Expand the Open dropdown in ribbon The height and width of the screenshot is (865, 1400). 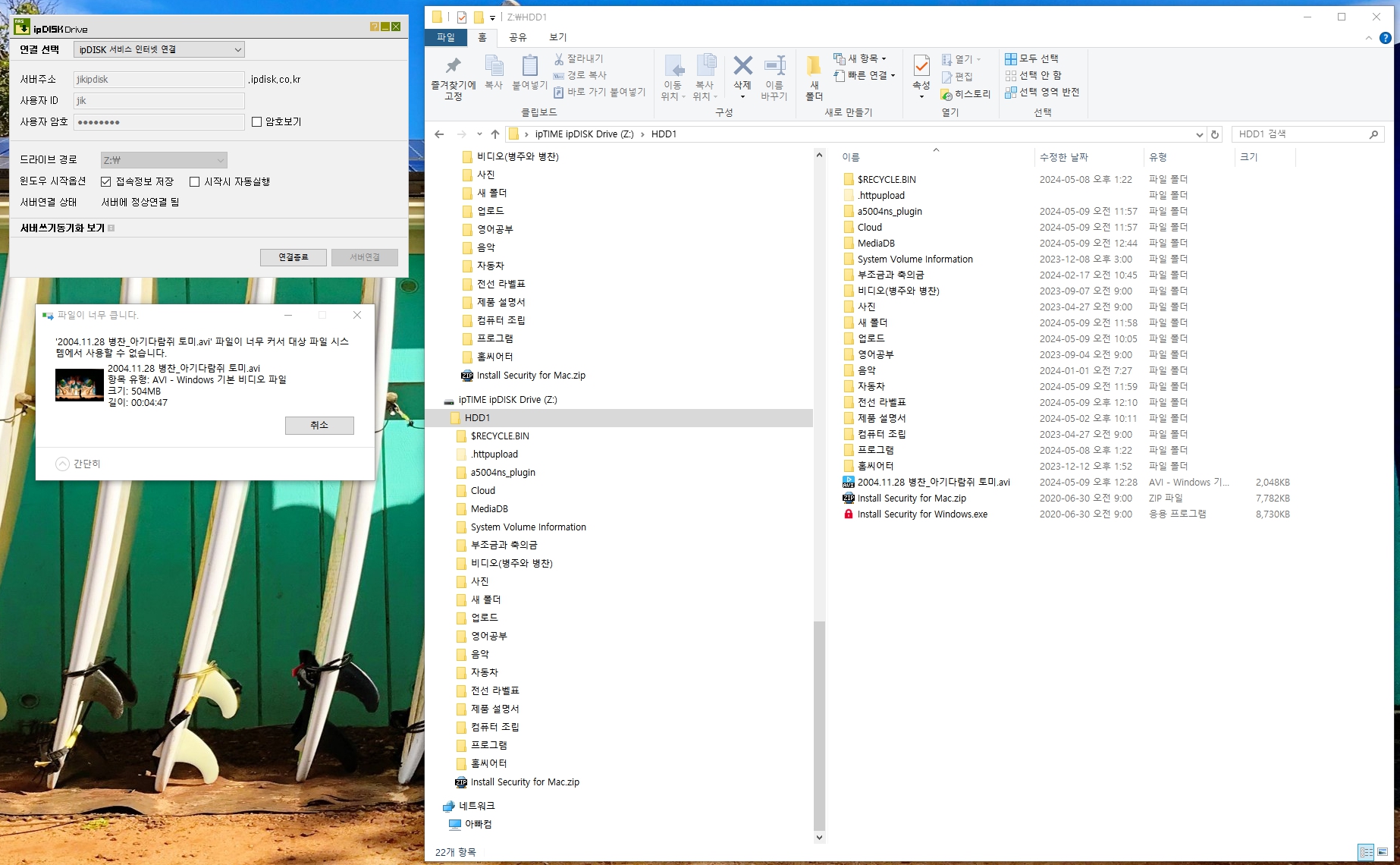(x=961, y=59)
